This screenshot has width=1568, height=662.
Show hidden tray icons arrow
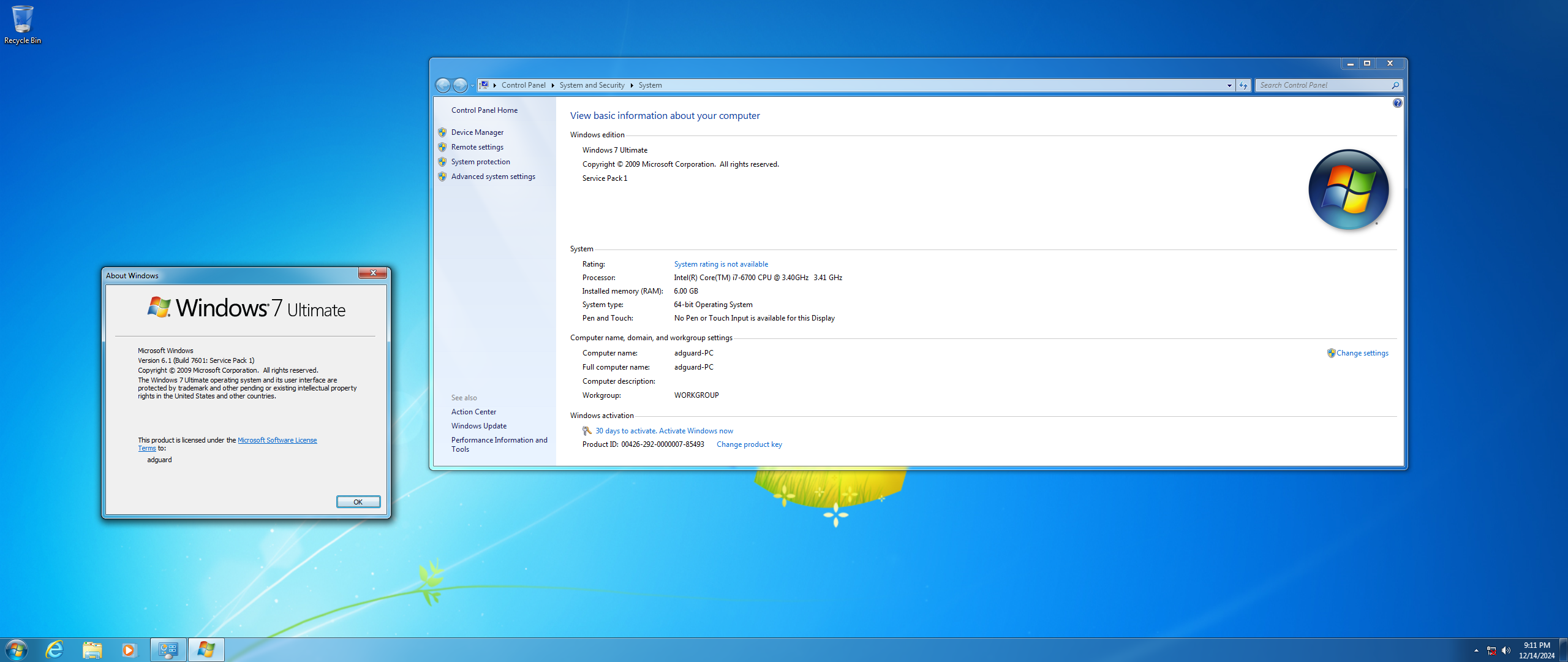click(x=1476, y=650)
